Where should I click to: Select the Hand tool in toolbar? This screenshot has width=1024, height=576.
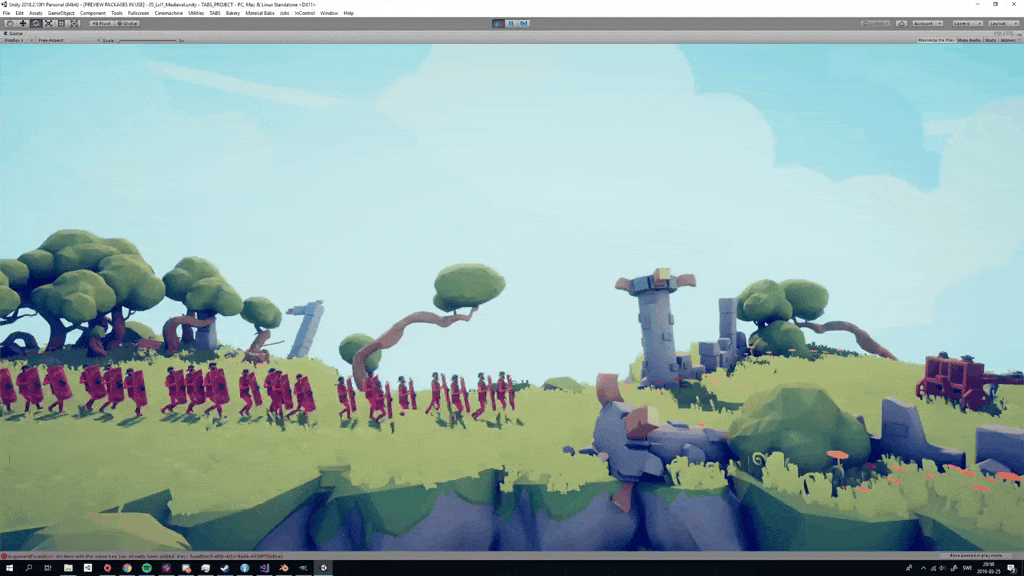coord(10,23)
